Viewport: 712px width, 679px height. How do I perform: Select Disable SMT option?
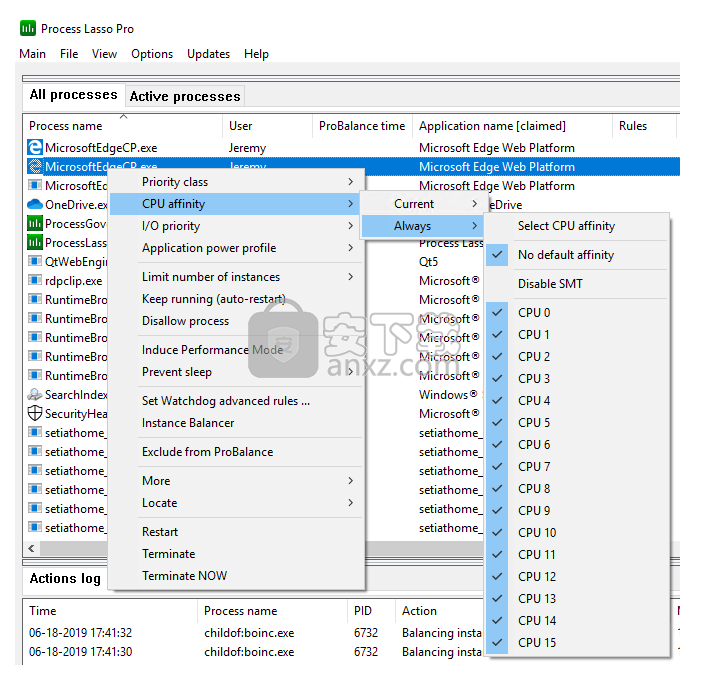click(x=577, y=284)
